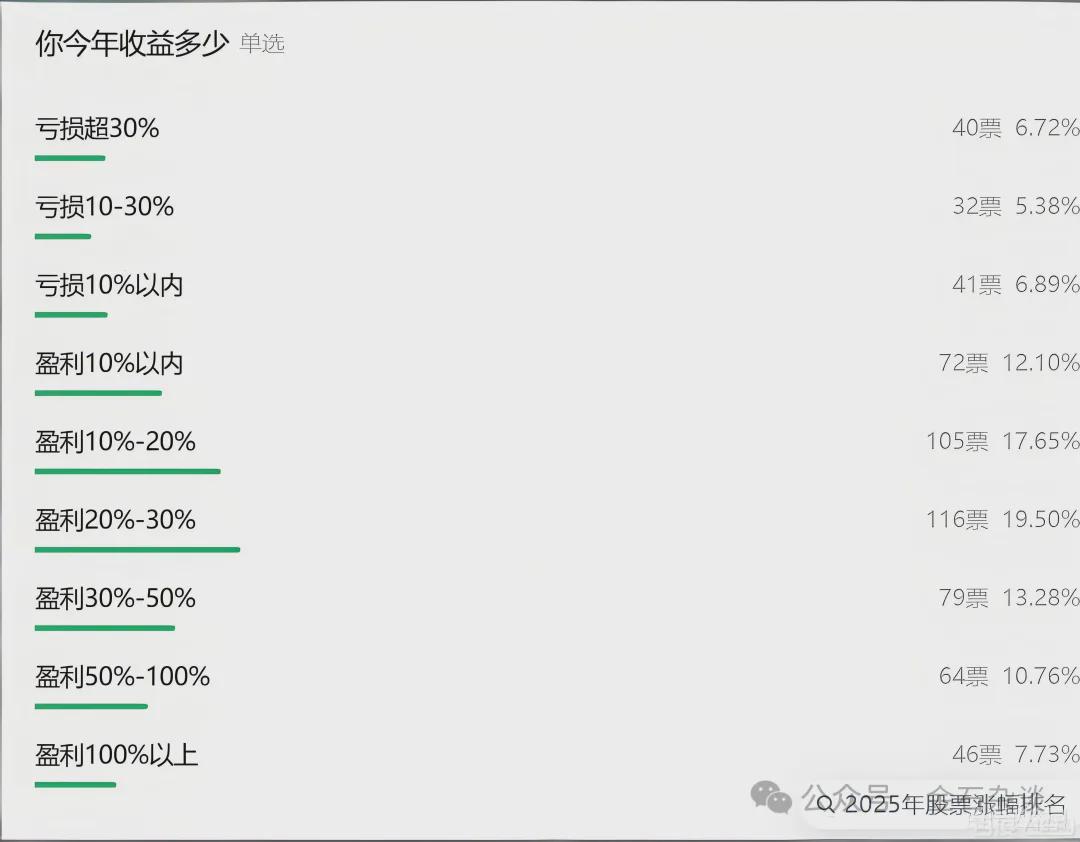
Task: Click the green bar under 盈利10%-20%
Action: point(127,471)
